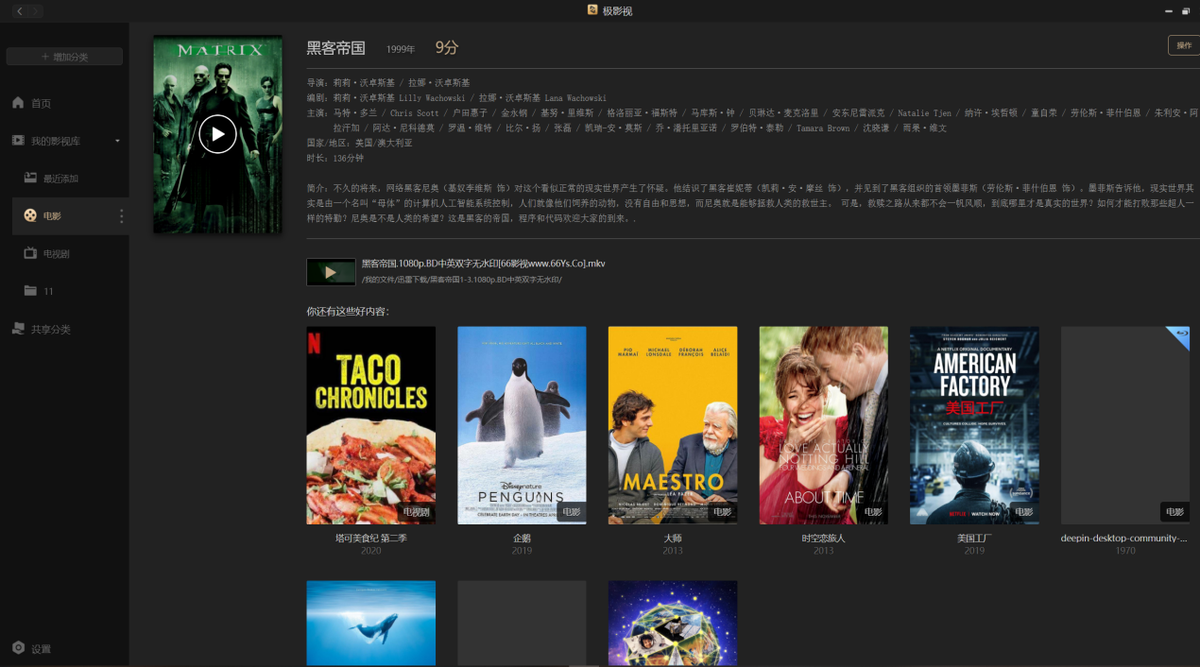The height and width of the screenshot is (667, 1200).
Task: Go forward with the right arrow
Action: click(x=37, y=11)
